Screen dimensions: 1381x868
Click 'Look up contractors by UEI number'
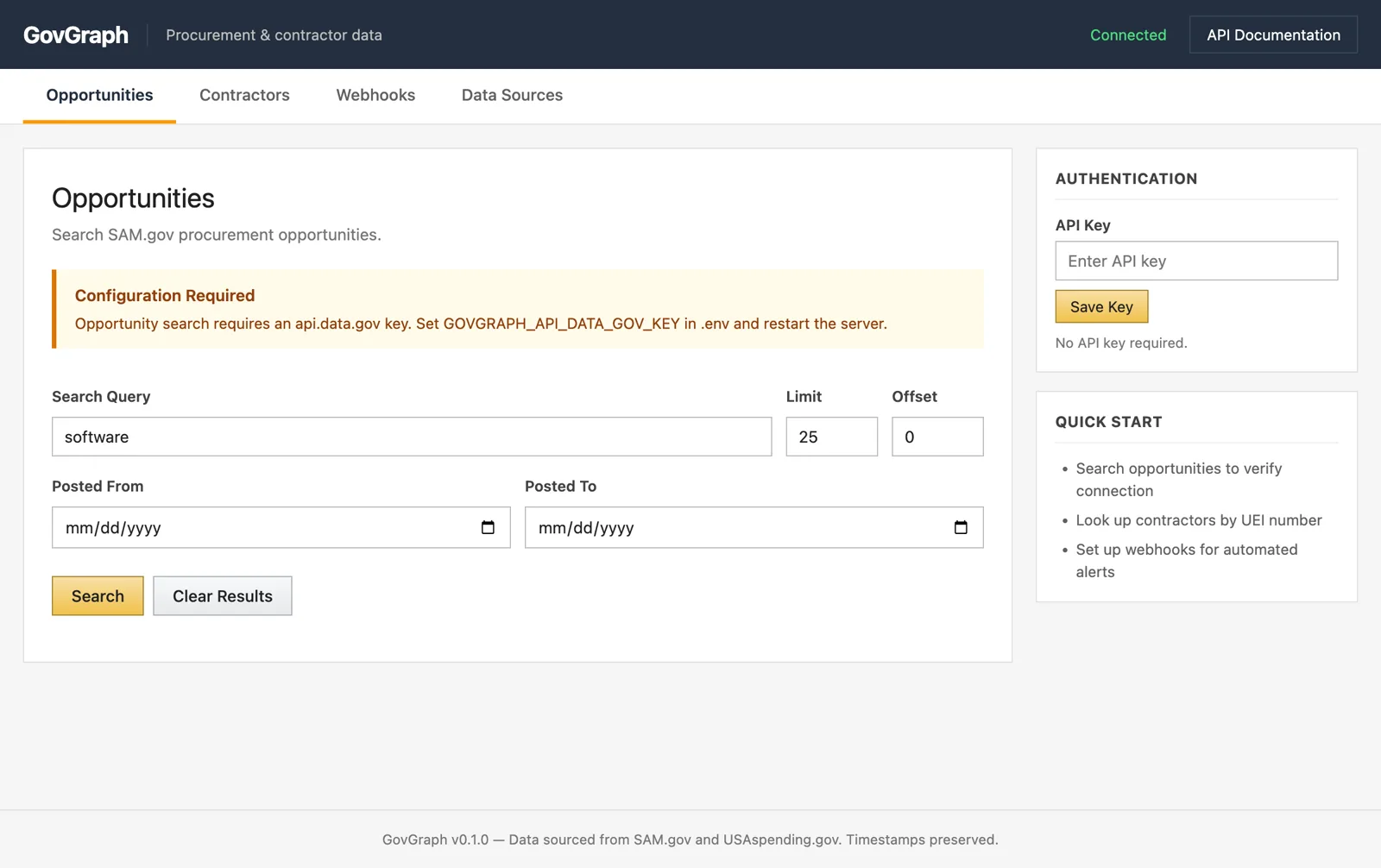1199,520
